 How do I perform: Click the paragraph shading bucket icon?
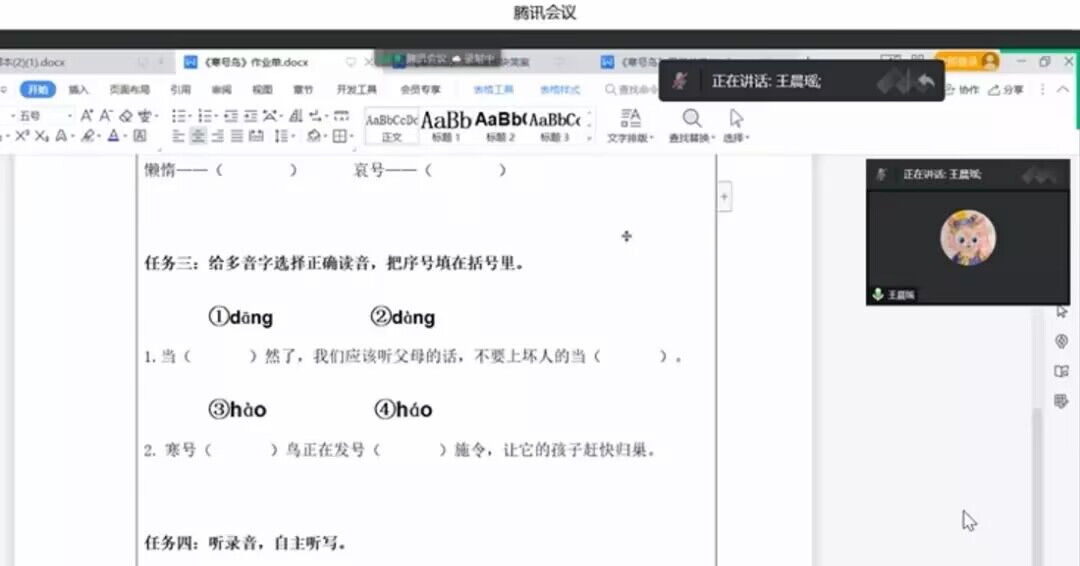[x=315, y=136]
